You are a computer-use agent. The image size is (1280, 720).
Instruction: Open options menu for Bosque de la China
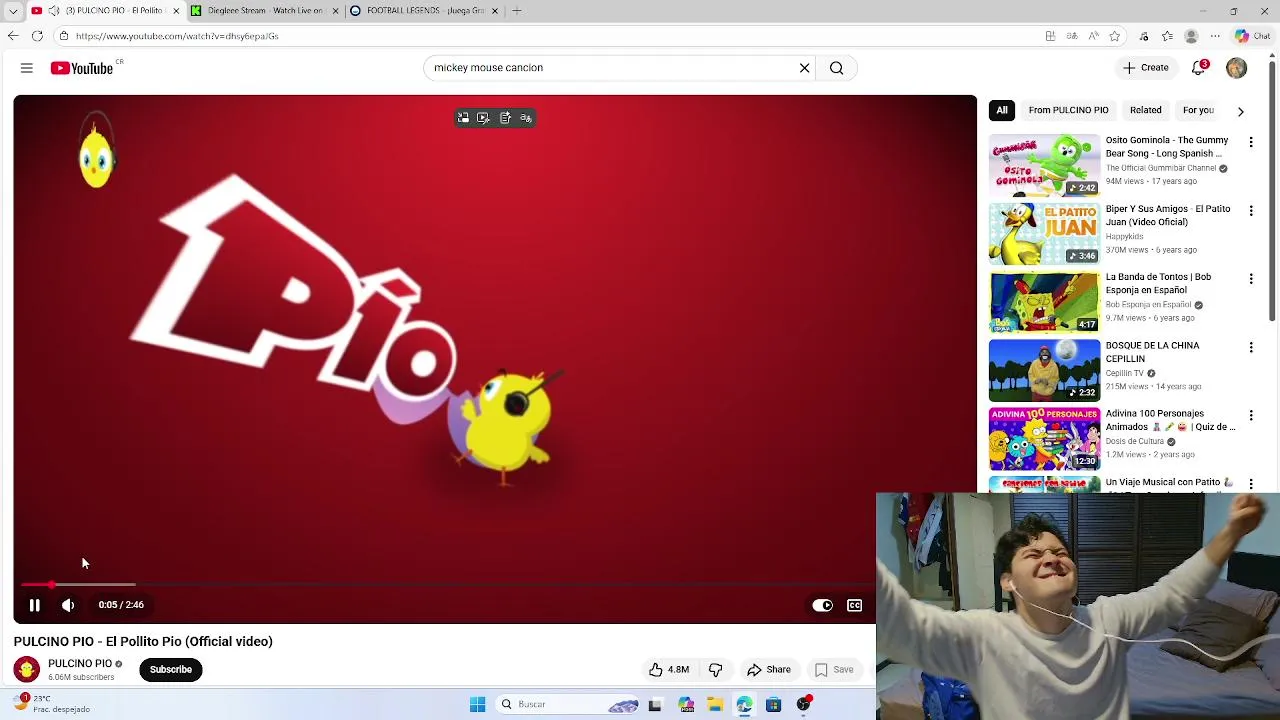pyautogui.click(x=1251, y=347)
